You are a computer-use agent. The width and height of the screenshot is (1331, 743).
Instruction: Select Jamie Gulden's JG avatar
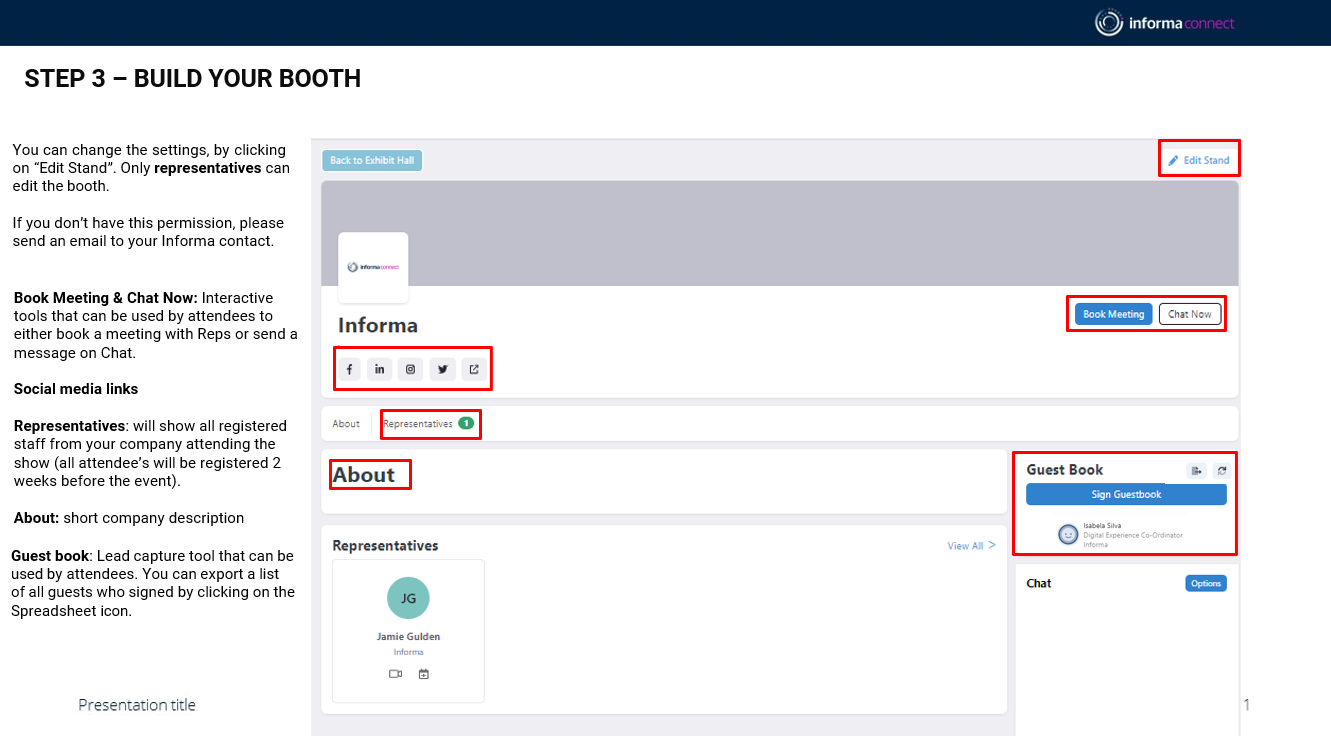408,598
